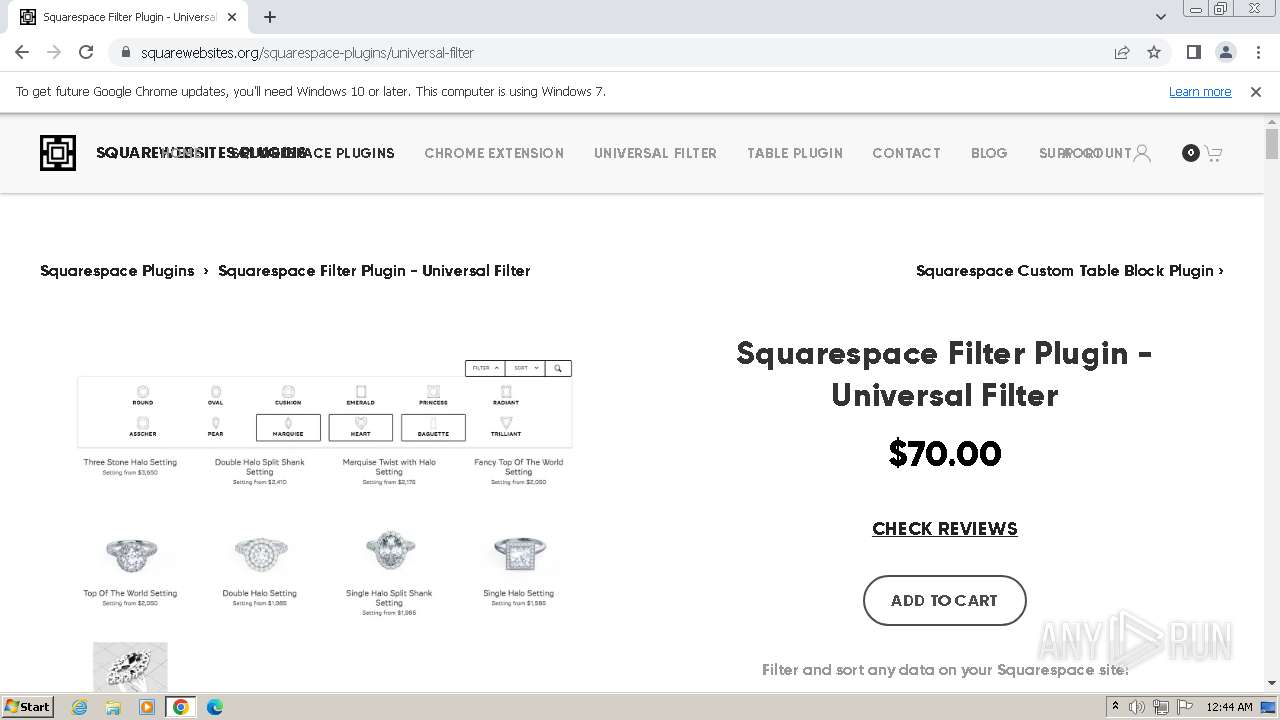Show hidden system tray icons
This screenshot has height=720, width=1280.
1115,707
